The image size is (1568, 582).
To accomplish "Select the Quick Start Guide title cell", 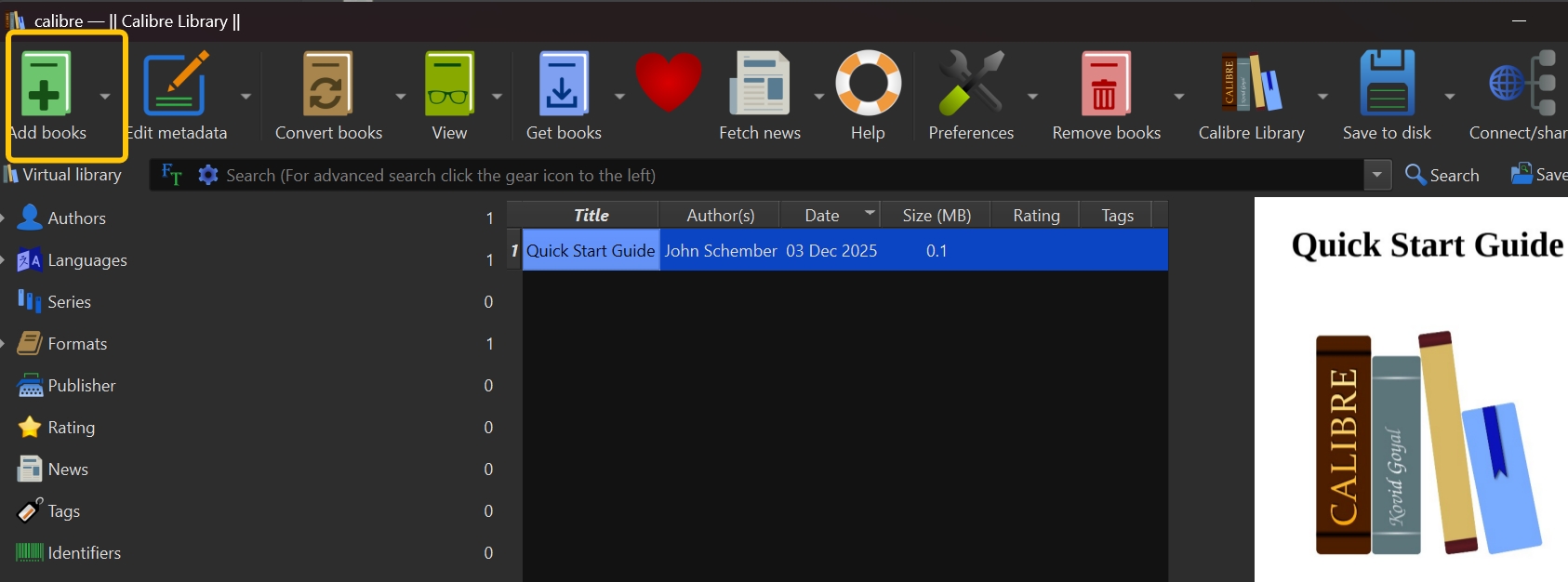I will tap(591, 250).
